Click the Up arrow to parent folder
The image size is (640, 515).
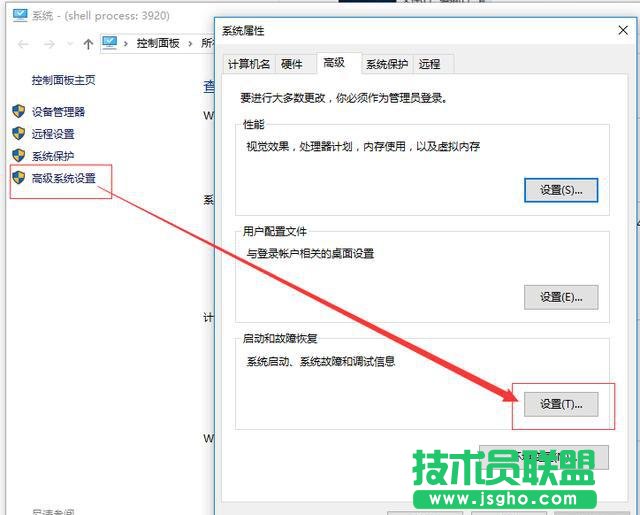88,44
